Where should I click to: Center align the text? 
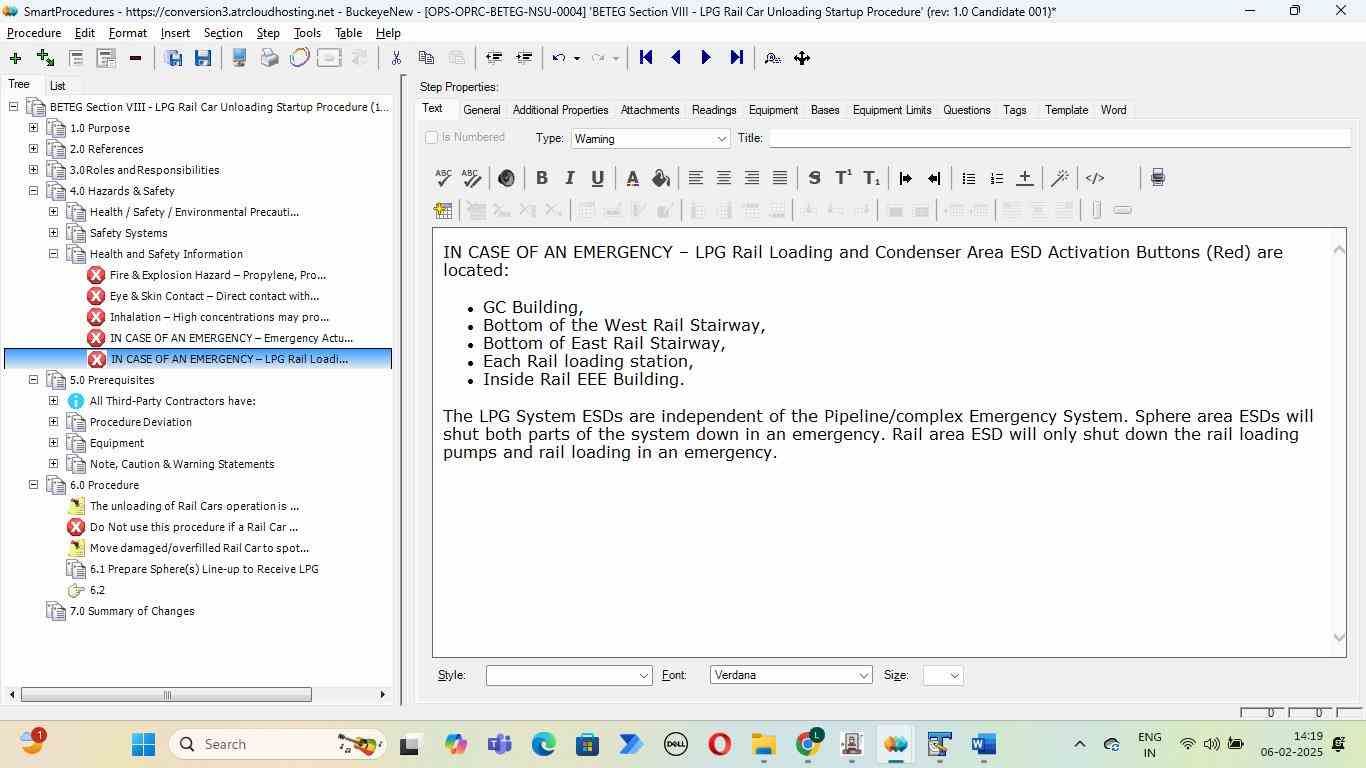723,178
